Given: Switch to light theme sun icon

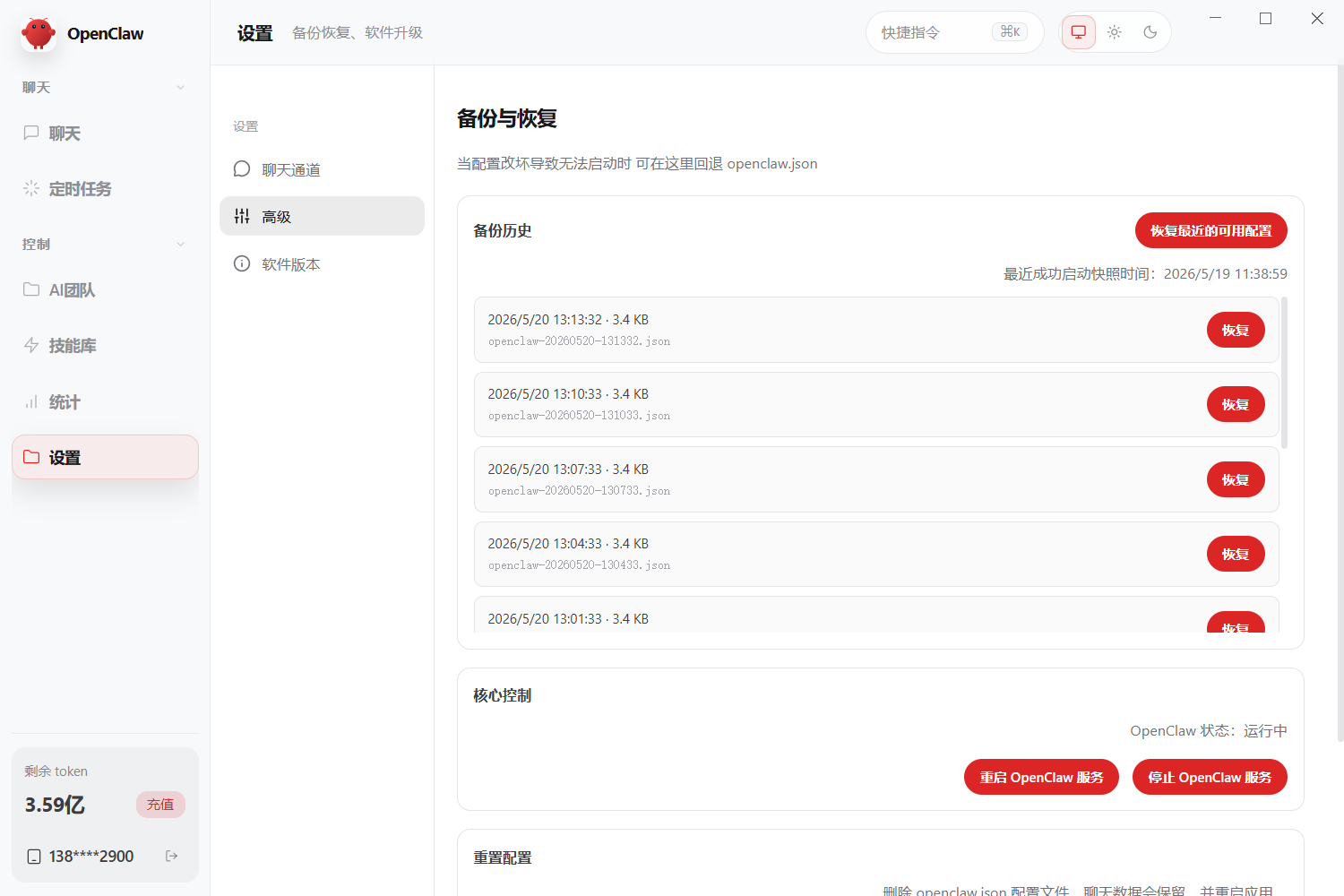Looking at the screenshot, I should pyautogui.click(x=1115, y=32).
